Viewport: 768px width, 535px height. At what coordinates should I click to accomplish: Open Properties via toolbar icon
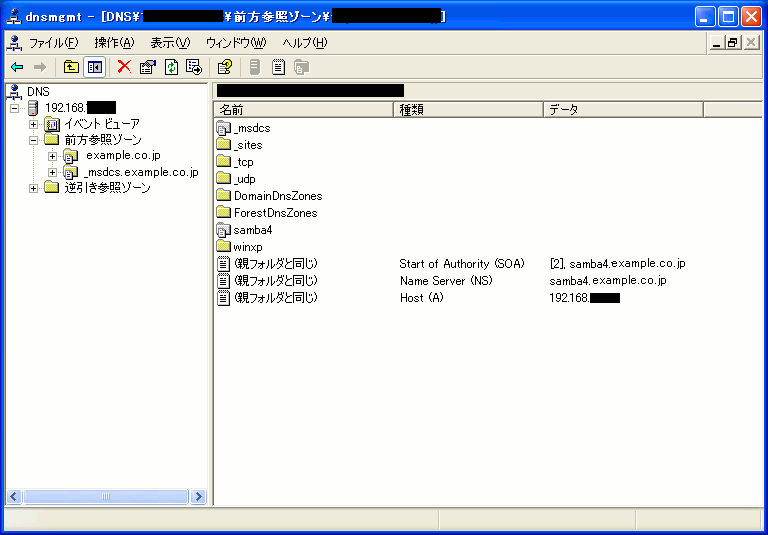pos(148,67)
